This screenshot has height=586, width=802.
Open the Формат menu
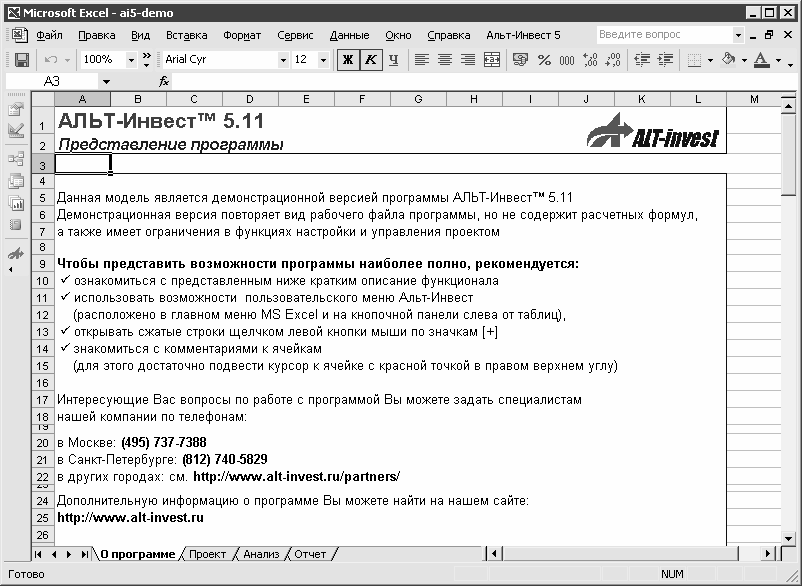coord(242,35)
